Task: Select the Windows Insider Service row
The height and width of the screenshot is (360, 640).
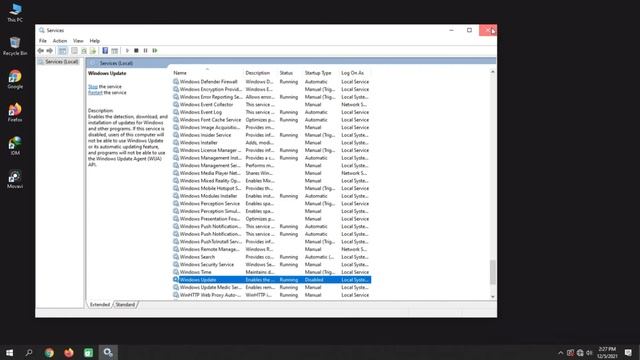Action: point(271,135)
